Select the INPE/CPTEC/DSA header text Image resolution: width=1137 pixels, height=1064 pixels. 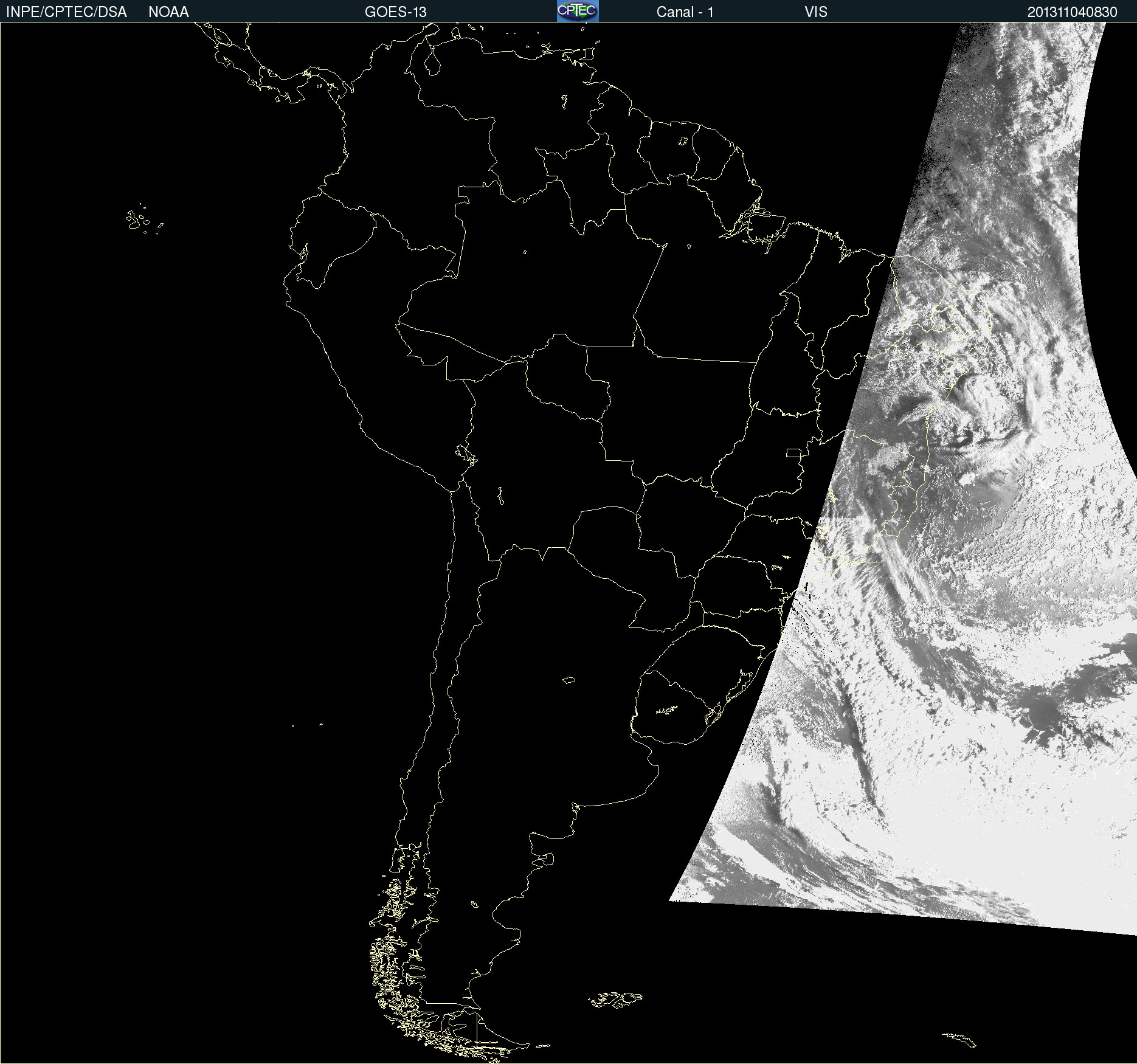[x=66, y=12]
